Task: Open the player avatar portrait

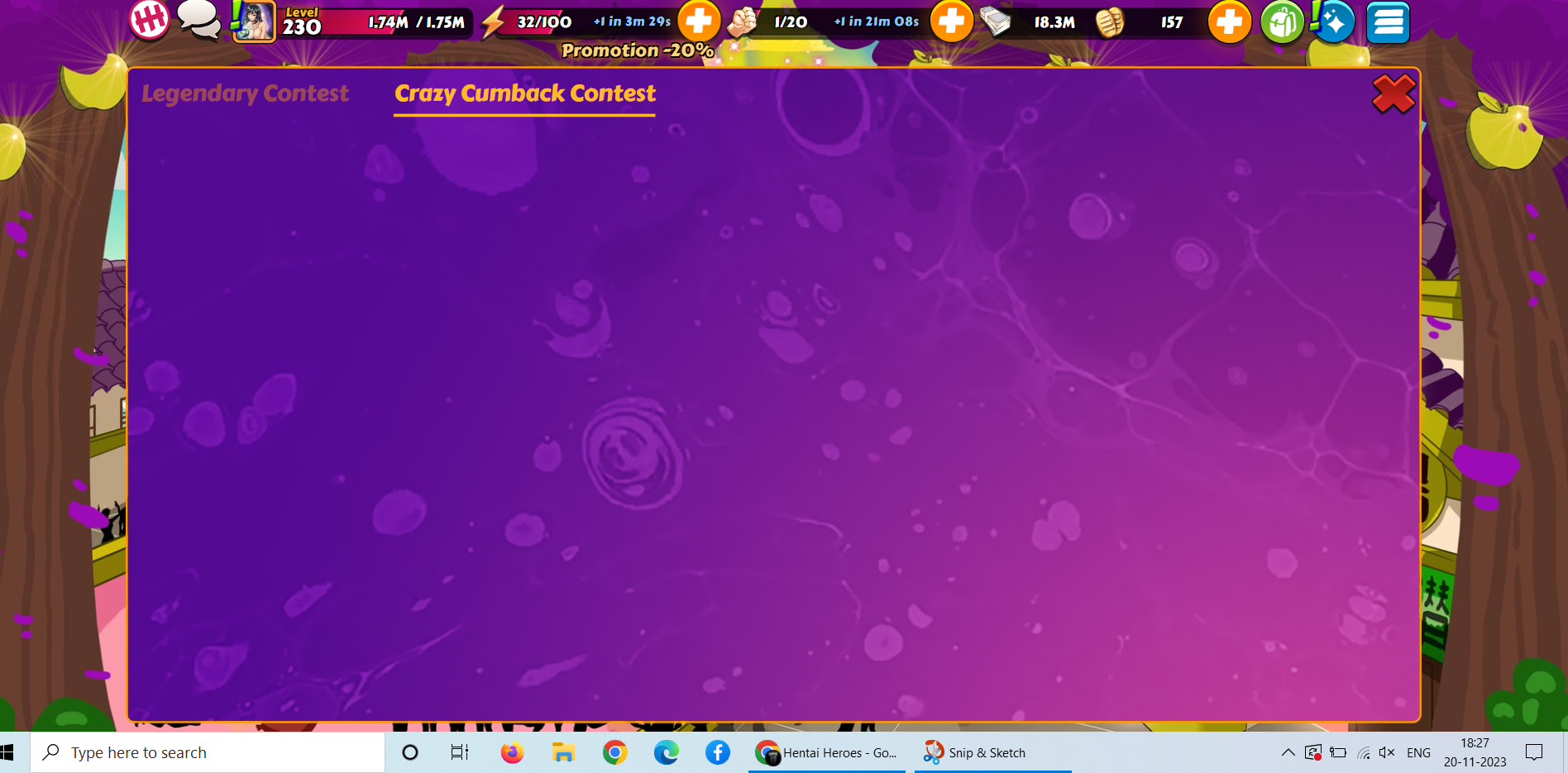Action: coord(254,21)
